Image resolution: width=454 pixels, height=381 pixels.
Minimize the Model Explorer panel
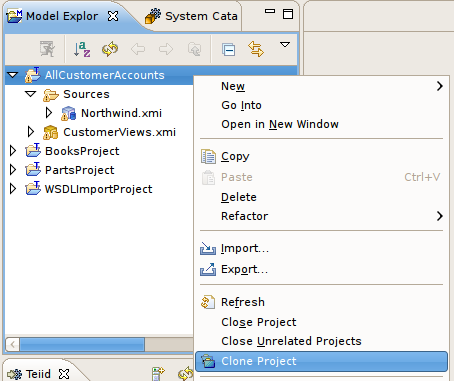pos(270,11)
